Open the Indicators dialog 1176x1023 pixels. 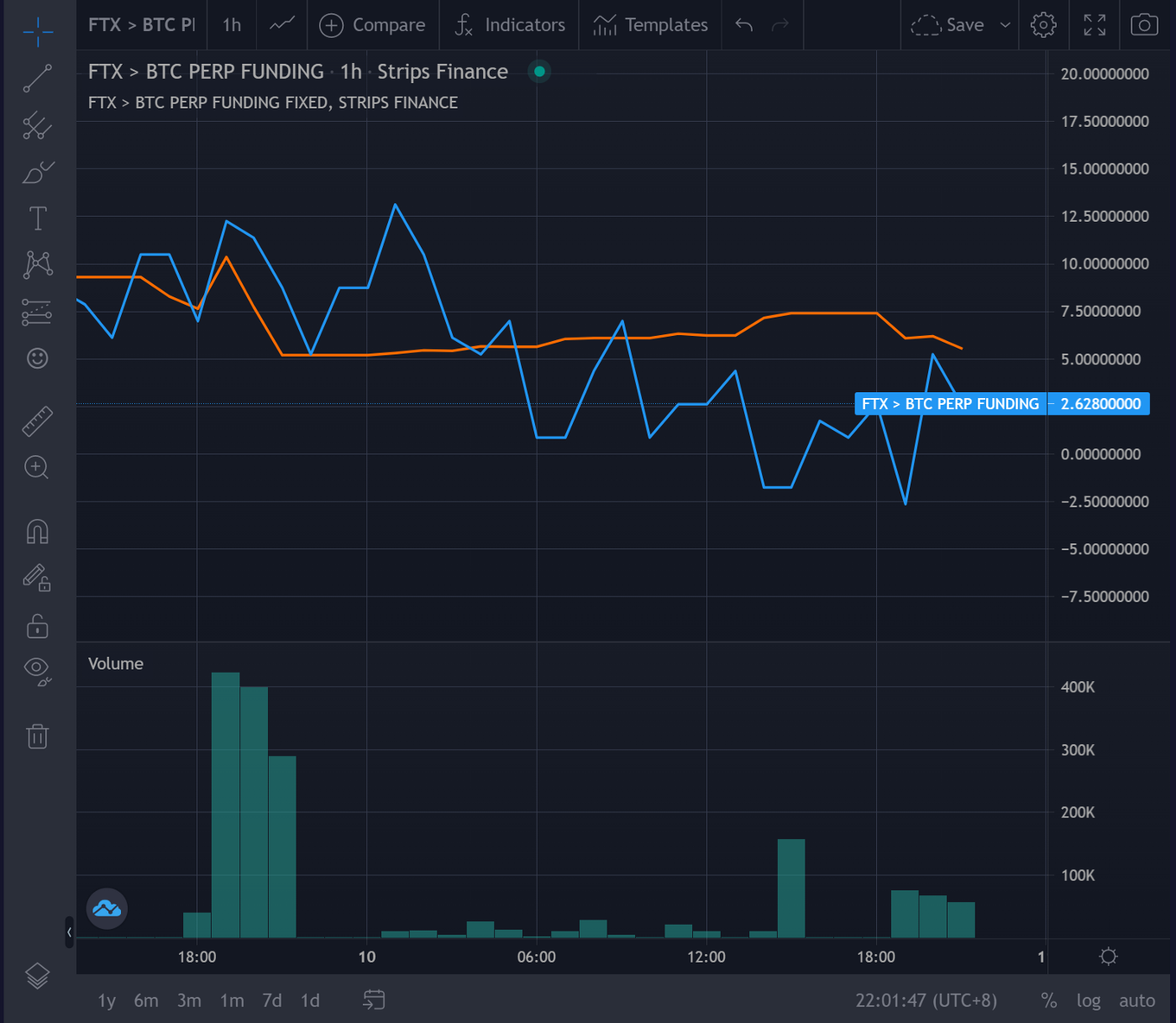(510, 25)
